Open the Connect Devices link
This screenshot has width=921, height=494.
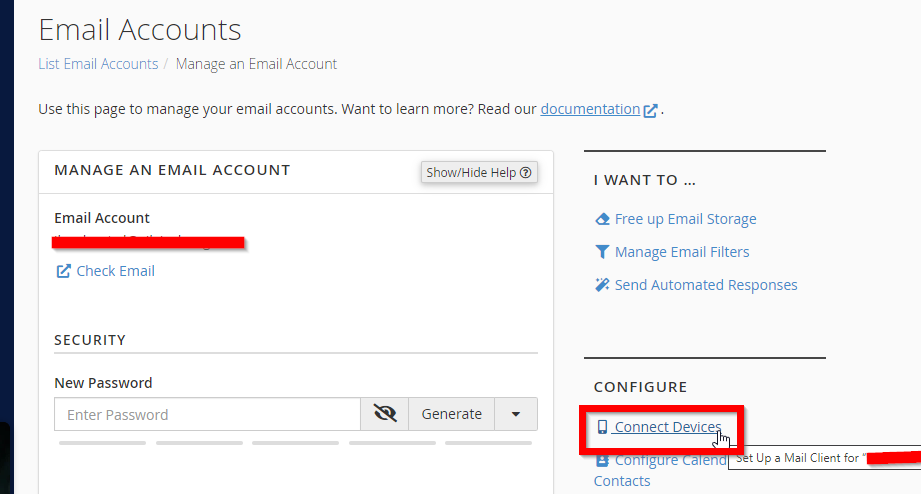(x=668, y=427)
